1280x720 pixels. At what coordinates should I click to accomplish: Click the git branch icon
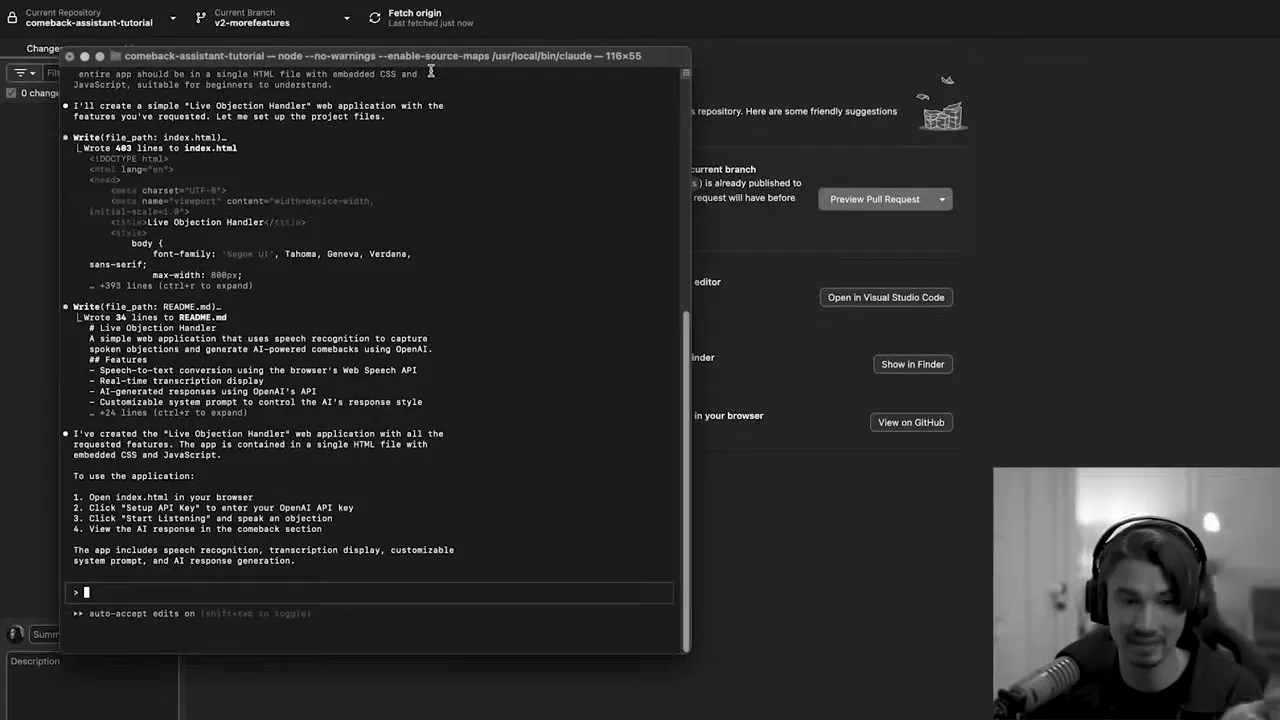[x=201, y=18]
